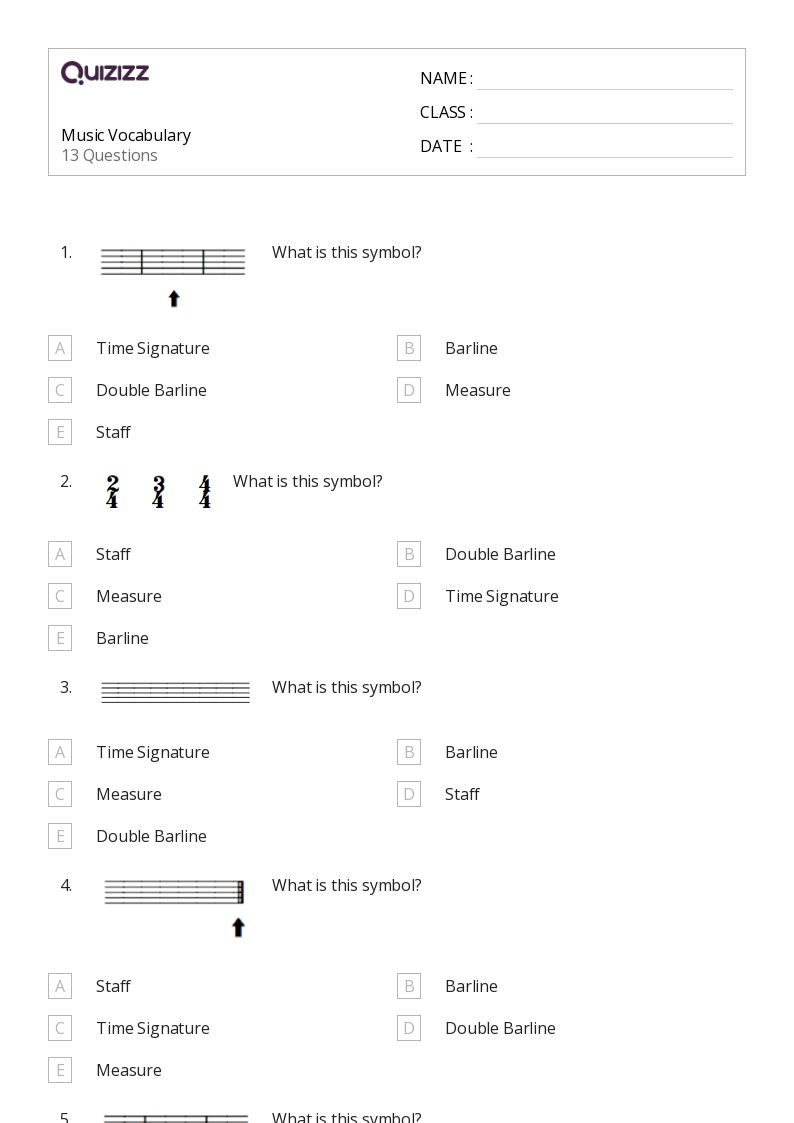Check box A Time Signature for question 1
Image resolution: width=794 pixels, height=1123 pixels.
point(60,348)
